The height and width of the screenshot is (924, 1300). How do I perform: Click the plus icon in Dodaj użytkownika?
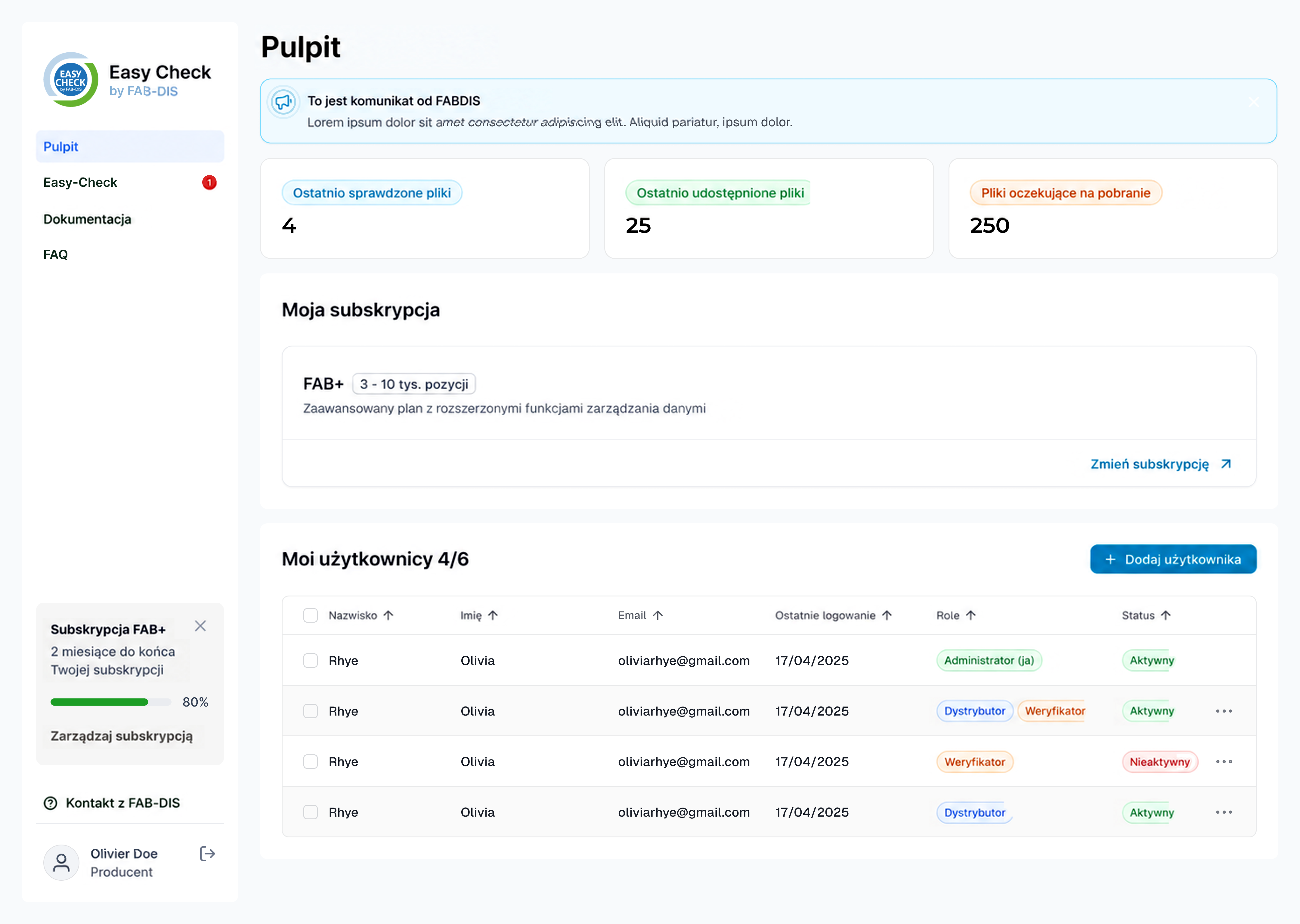(1110, 559)
